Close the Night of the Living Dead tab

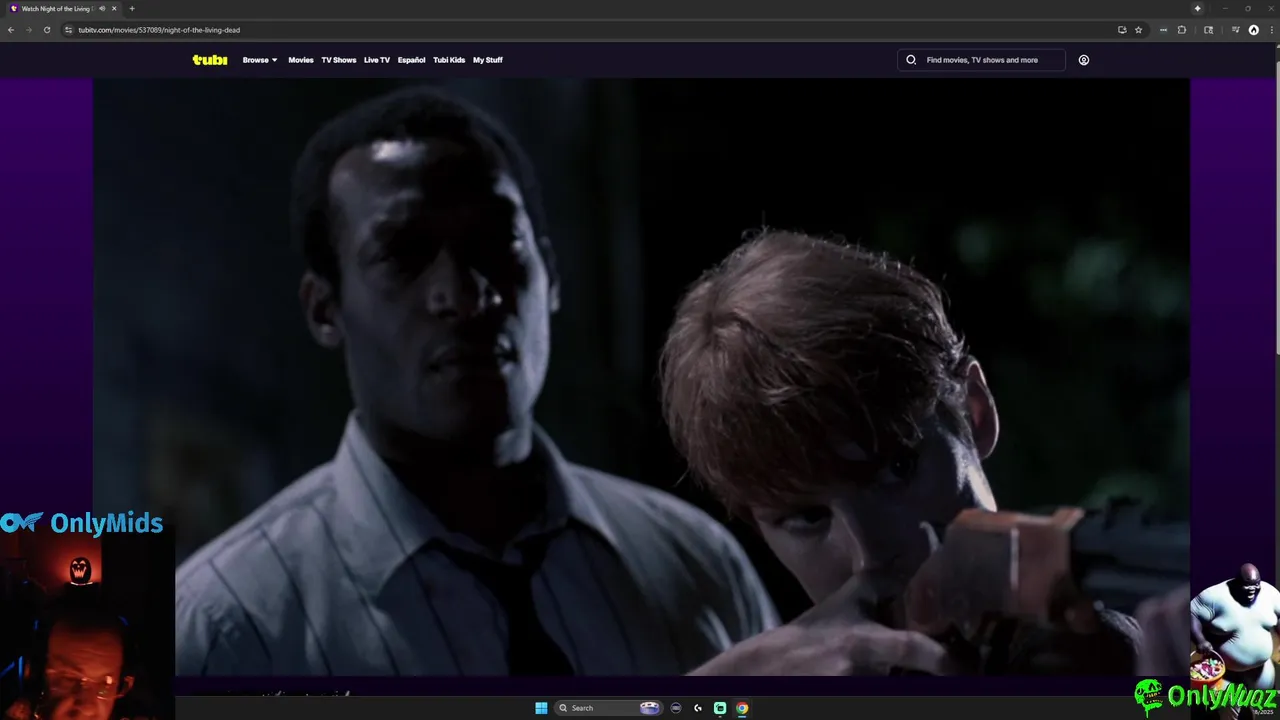(114, 9)
